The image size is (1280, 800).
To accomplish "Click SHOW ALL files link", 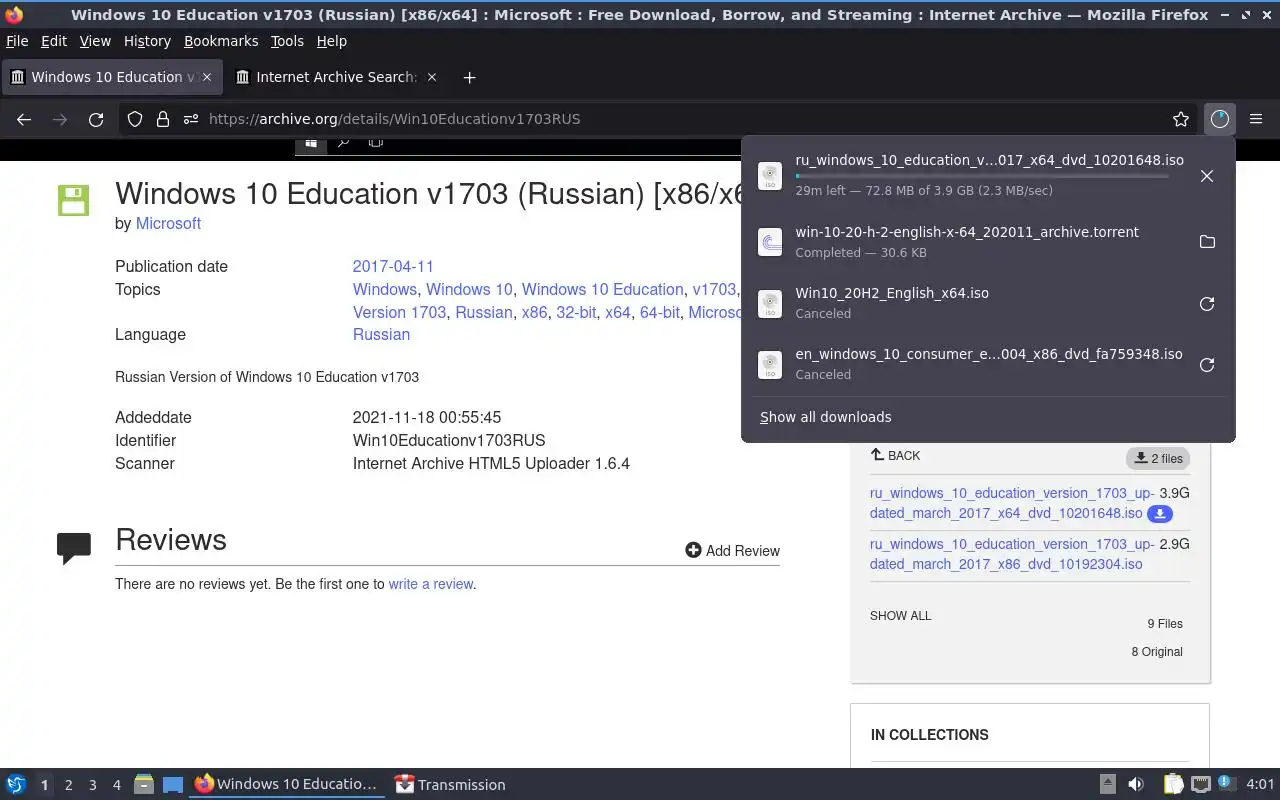I will [900, 616].
